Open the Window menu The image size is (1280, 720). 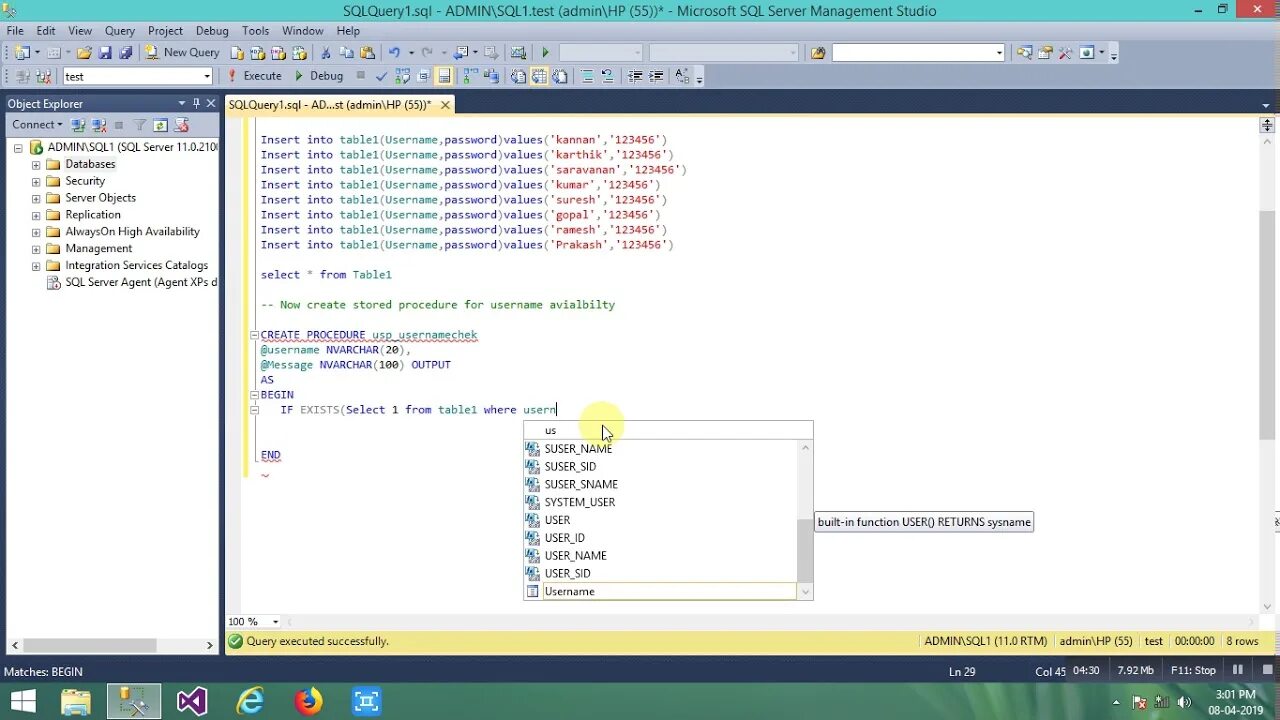302,31
